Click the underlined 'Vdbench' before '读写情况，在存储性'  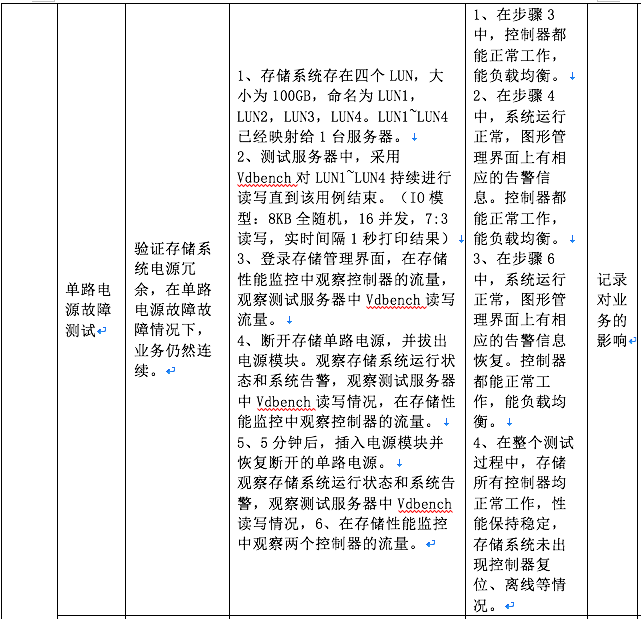[x=283, y=402]
